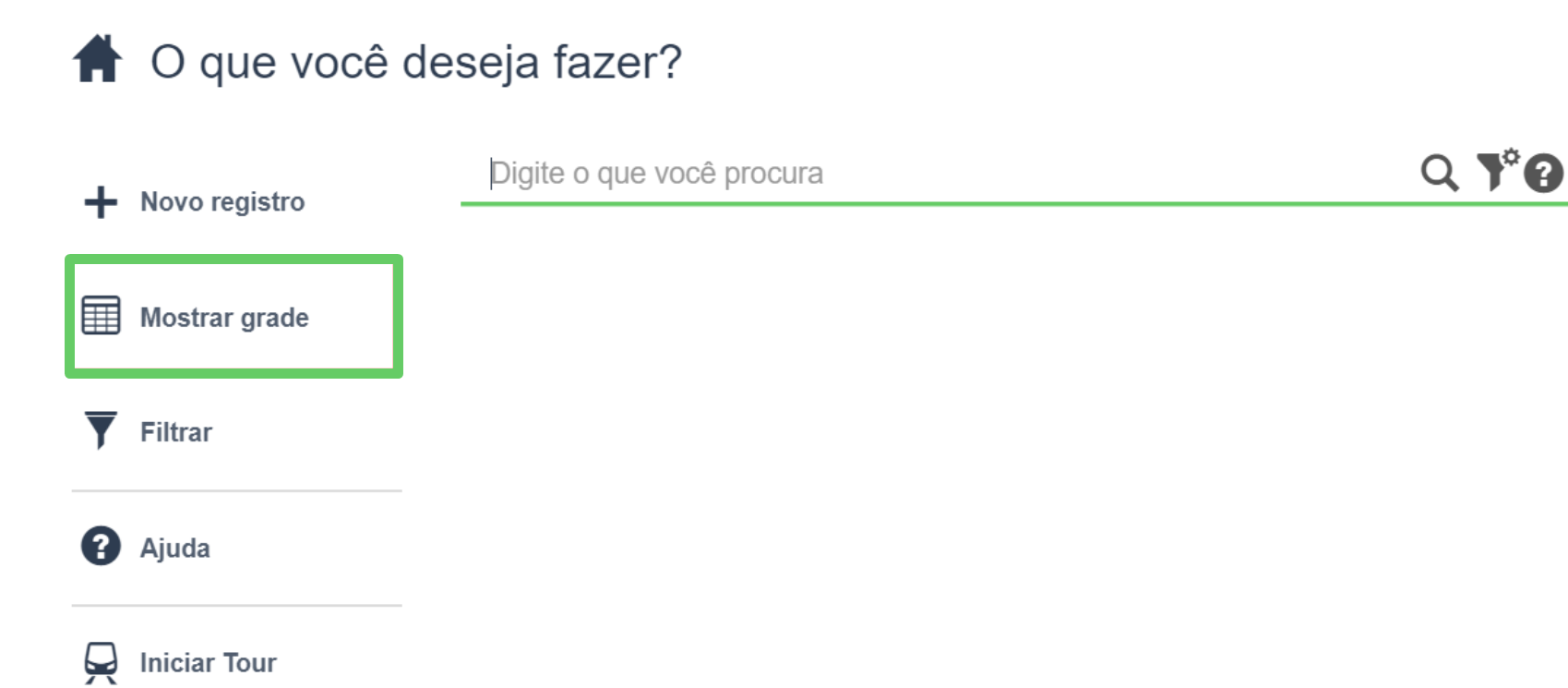Screen dimensions: 1568x688
Task: Click the divider line between Filtrar and Ajuda
Action: click(237, 491)
